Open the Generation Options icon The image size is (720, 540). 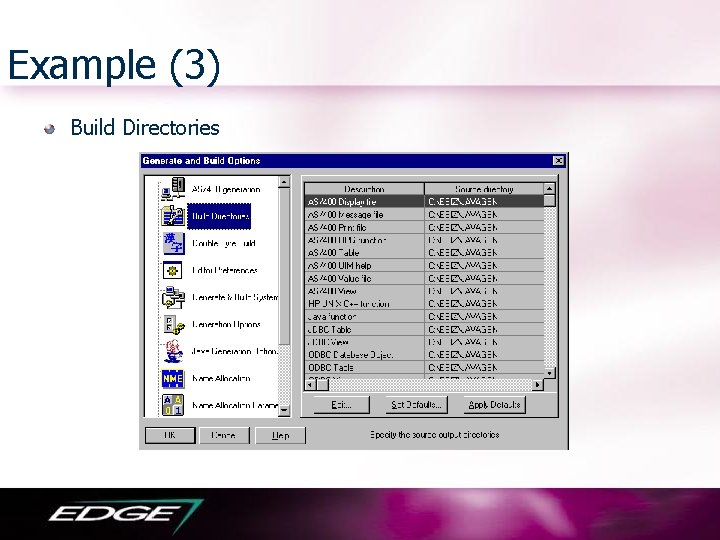pos(174,324)
